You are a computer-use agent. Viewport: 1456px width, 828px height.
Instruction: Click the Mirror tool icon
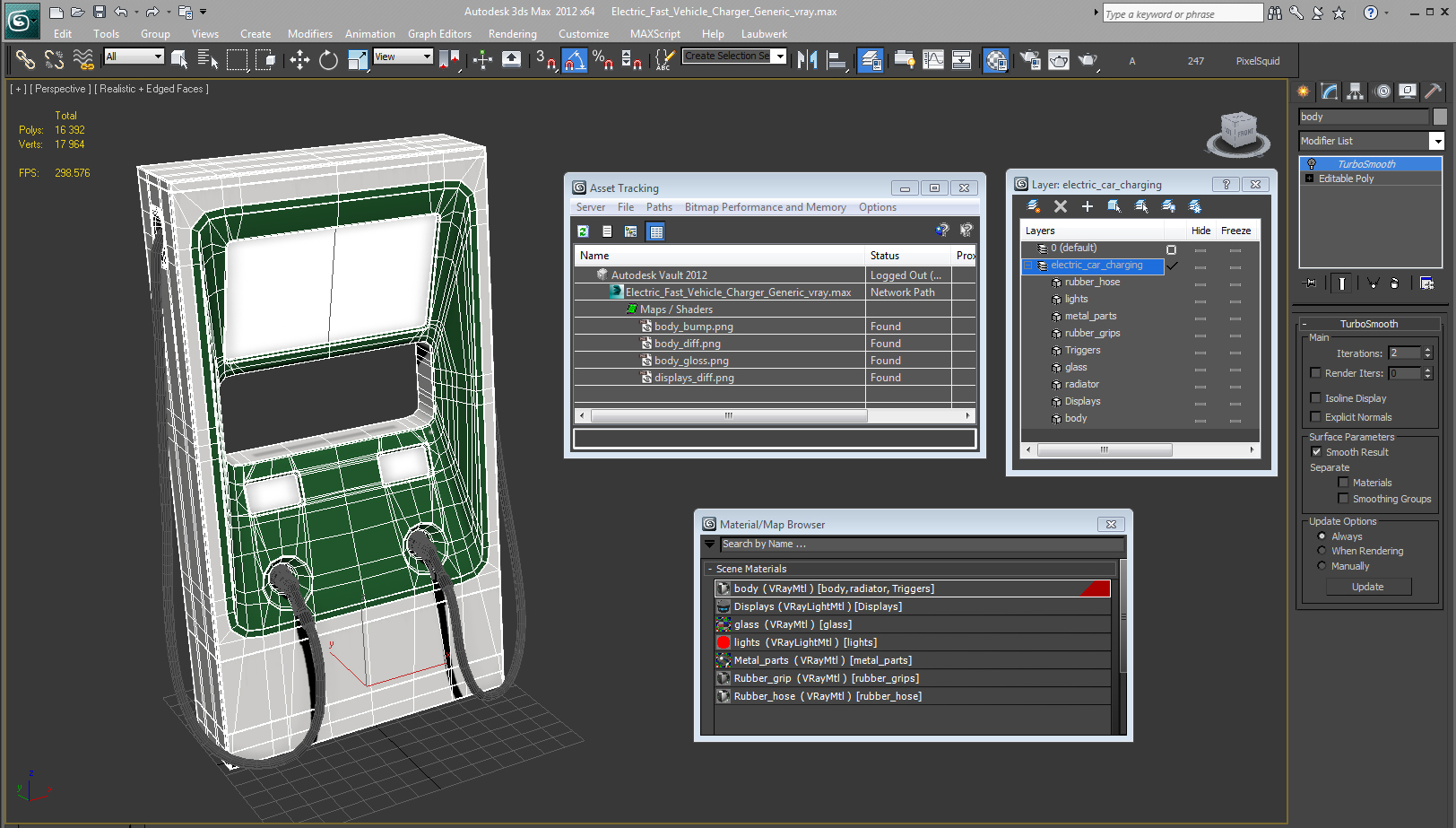[807, 60]
